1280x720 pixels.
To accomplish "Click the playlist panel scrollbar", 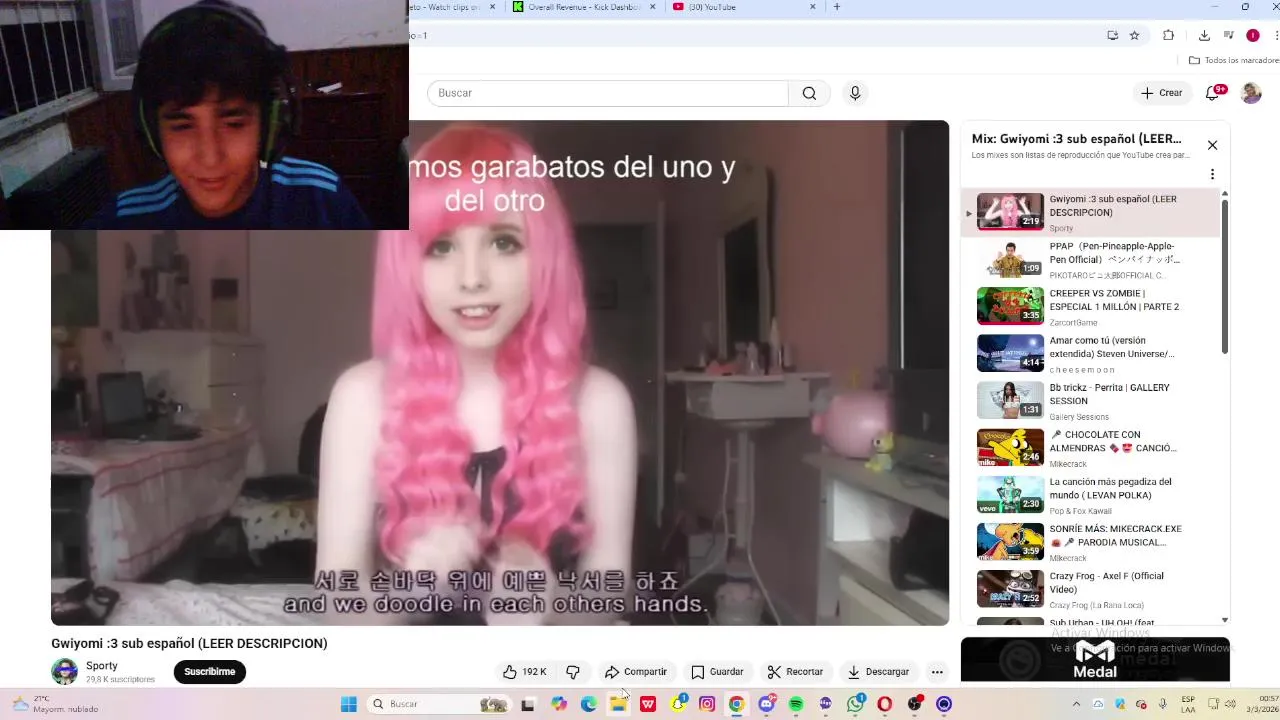I will pyautogui.click(x=1225, y=275).
